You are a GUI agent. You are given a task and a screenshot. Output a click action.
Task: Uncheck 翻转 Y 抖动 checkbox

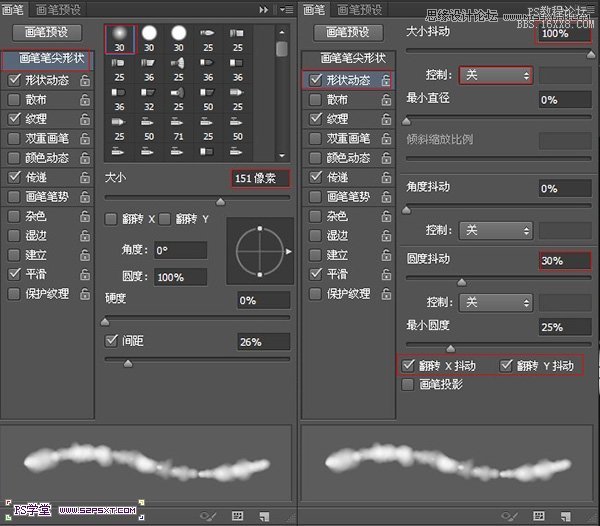[x=506, y=366]
